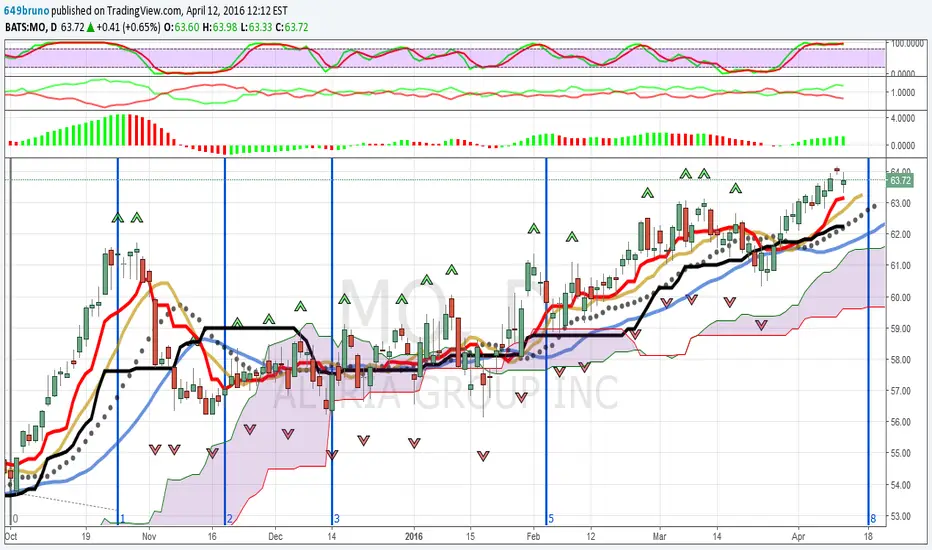Click the Mar label on time axis
This screenshot has width=932, height=550.
[660, 536]
